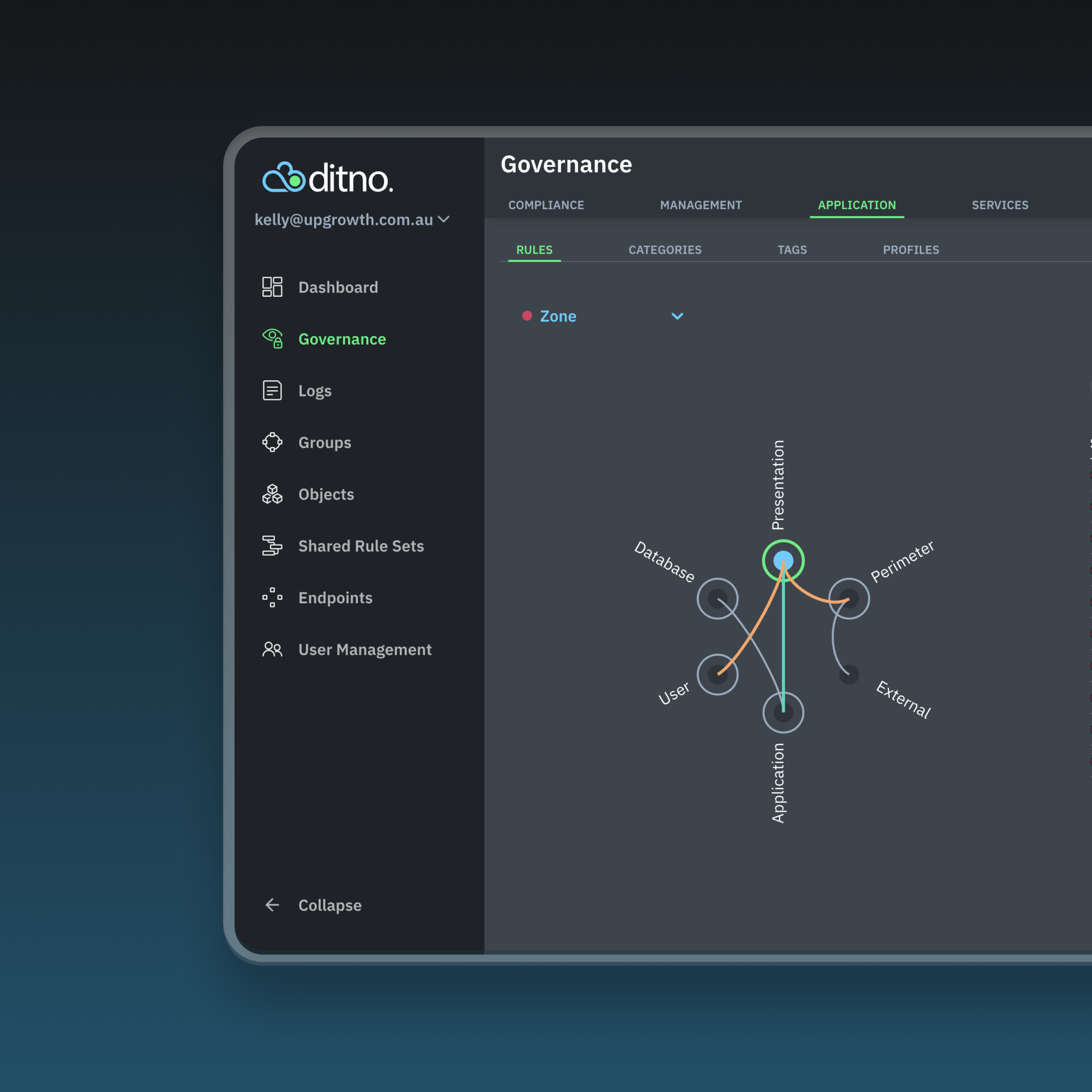The width and height of the screenshot is (1092, 1092).
Task: Click the Governance eye-lock icon
Action: tap(273, 339)
